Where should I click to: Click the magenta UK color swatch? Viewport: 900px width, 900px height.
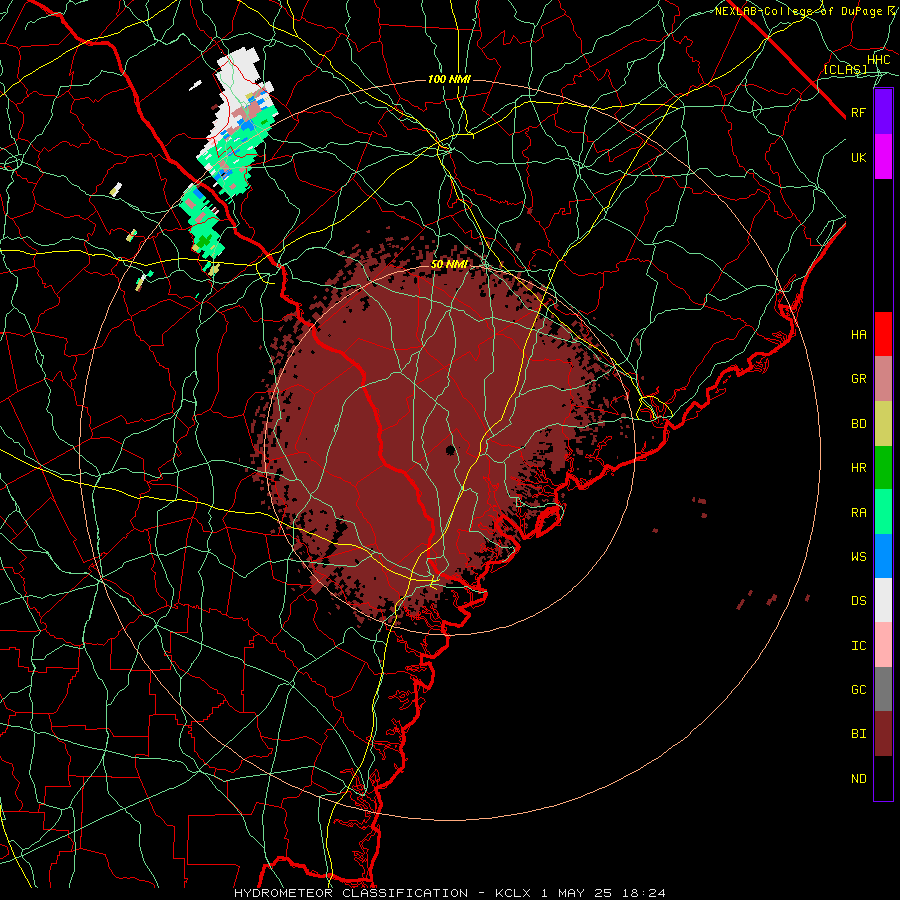(x=883, y=157)
